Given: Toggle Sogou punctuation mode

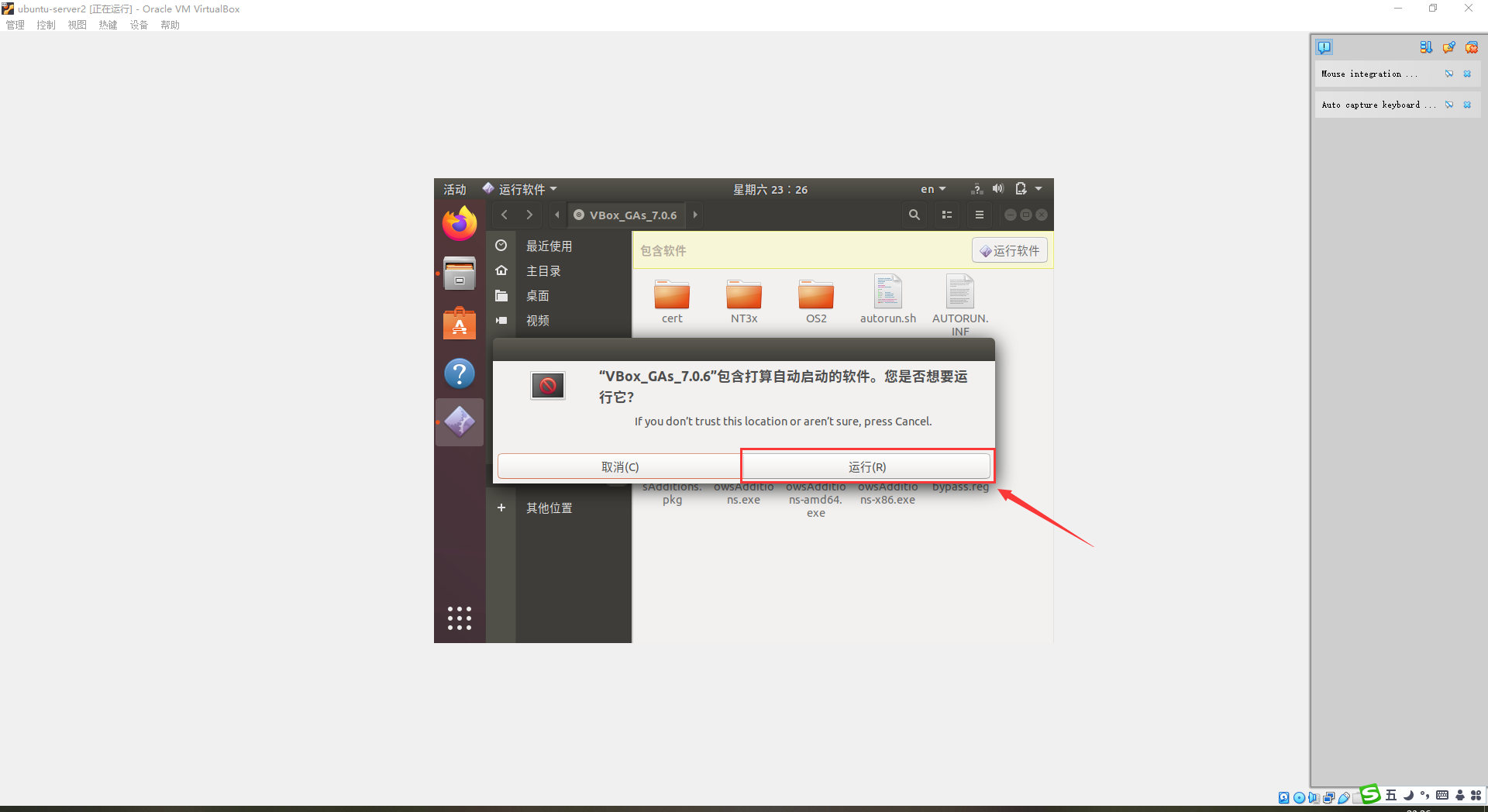Looking at the screenshot, I should coord(1425,795).
